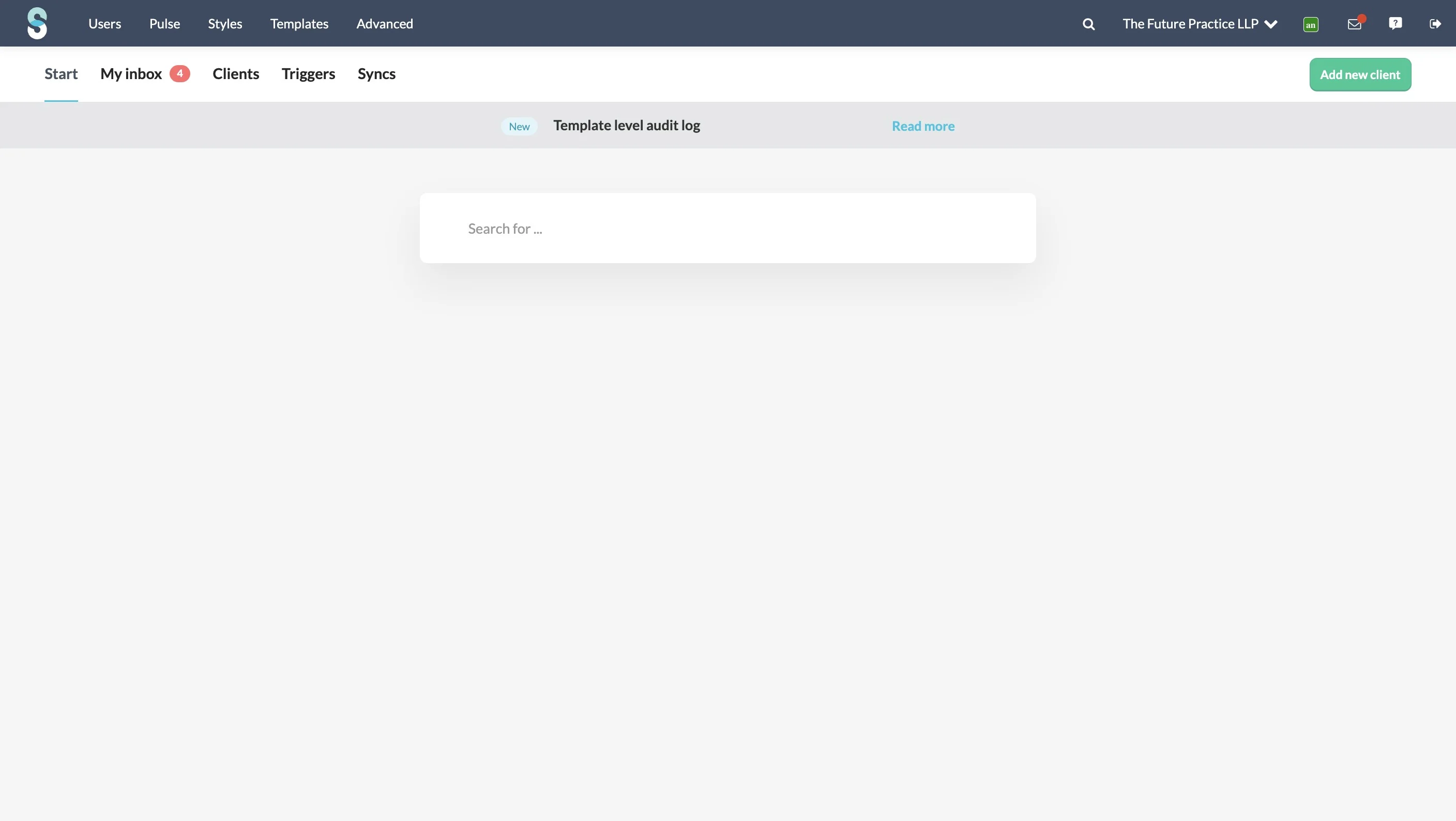Image resolution: width=1456 pixels, height=821 pixels.
Task: Click the logout arrow icon
Action: coord(1435,24)
